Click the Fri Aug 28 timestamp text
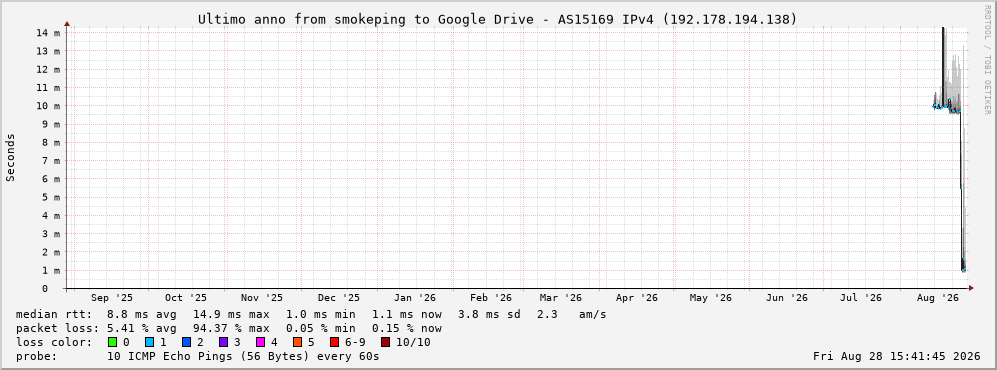 click(x=897, y=357)
